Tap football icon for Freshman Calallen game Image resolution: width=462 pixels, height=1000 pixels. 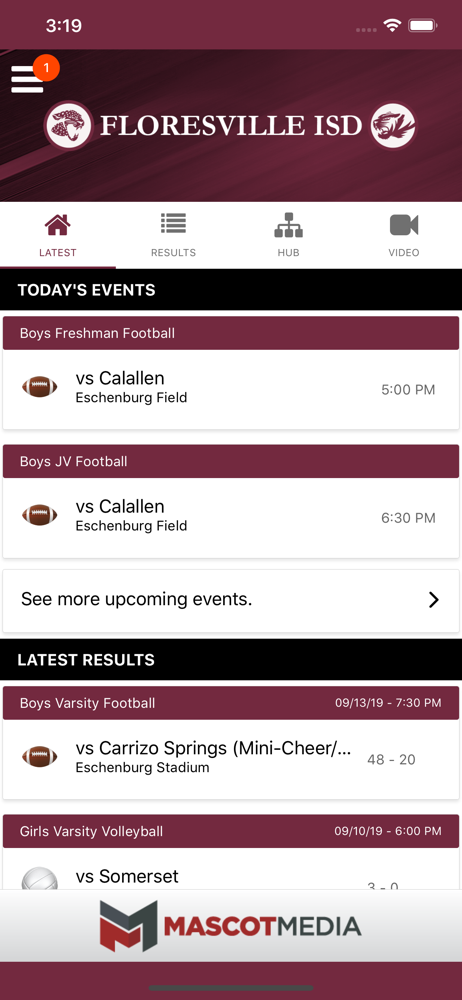[40, 386]
